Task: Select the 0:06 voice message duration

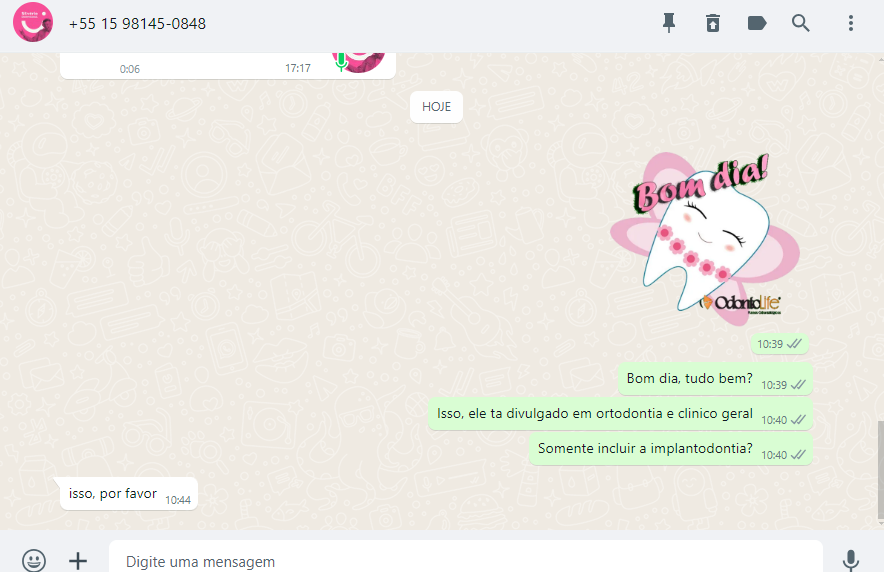Action: (130, 69)
